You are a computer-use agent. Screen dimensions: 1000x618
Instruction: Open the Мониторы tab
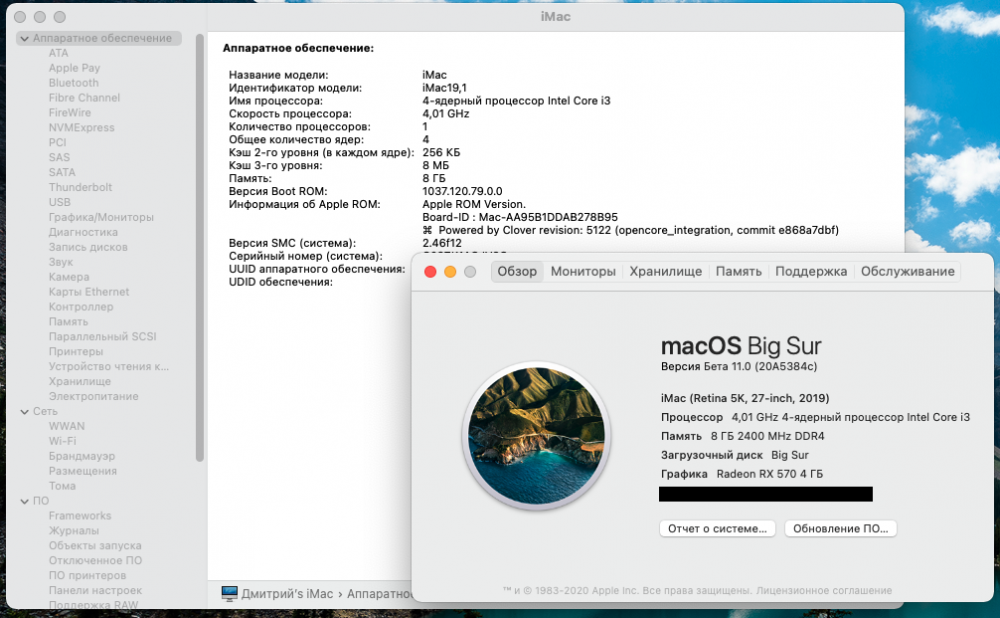(583, 271)
